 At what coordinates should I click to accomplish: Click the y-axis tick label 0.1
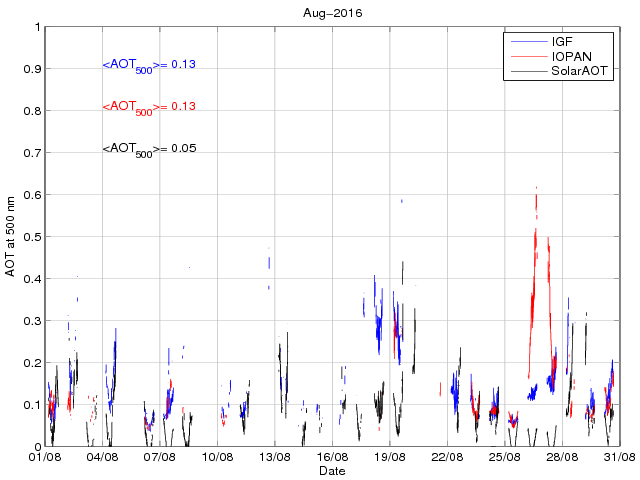point(32,405)
